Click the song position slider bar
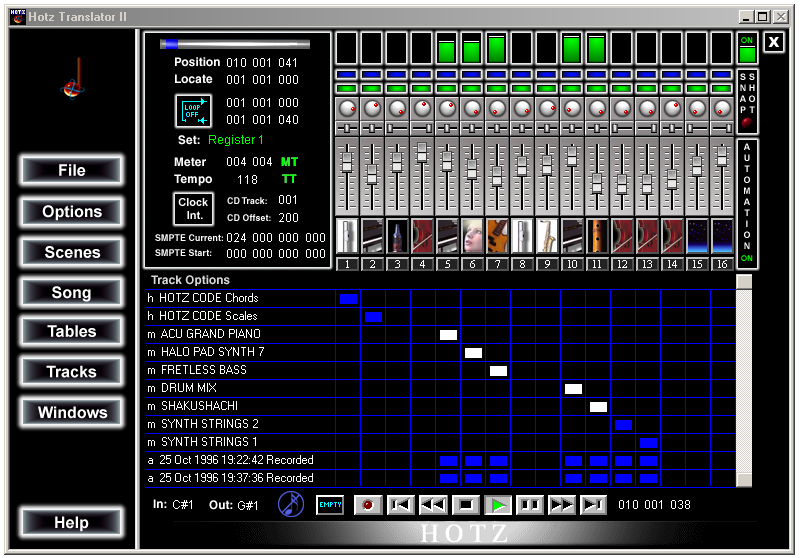 pyautogui.click(x=235, y=44)
